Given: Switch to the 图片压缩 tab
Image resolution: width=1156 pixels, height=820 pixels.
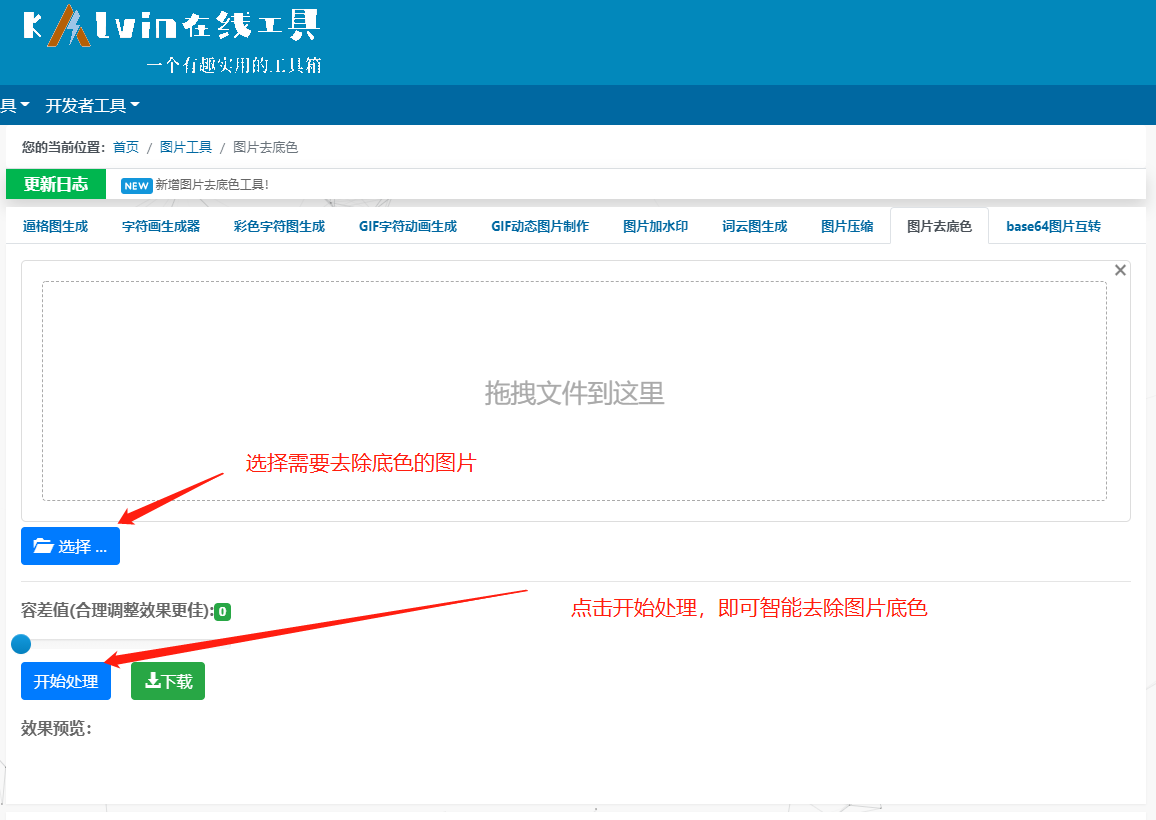Looking at the screenshot, I should click(x=846, y=226).
